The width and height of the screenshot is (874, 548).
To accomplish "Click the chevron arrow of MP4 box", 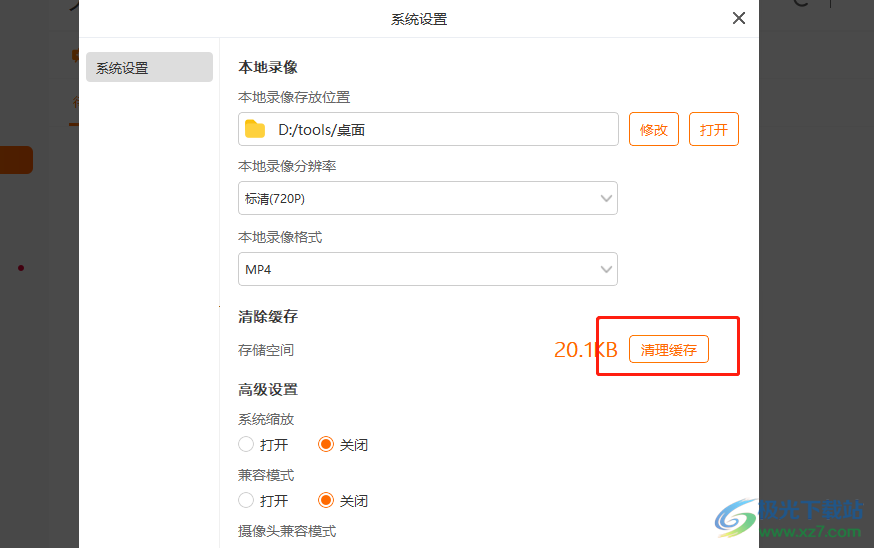I will 606,270.
